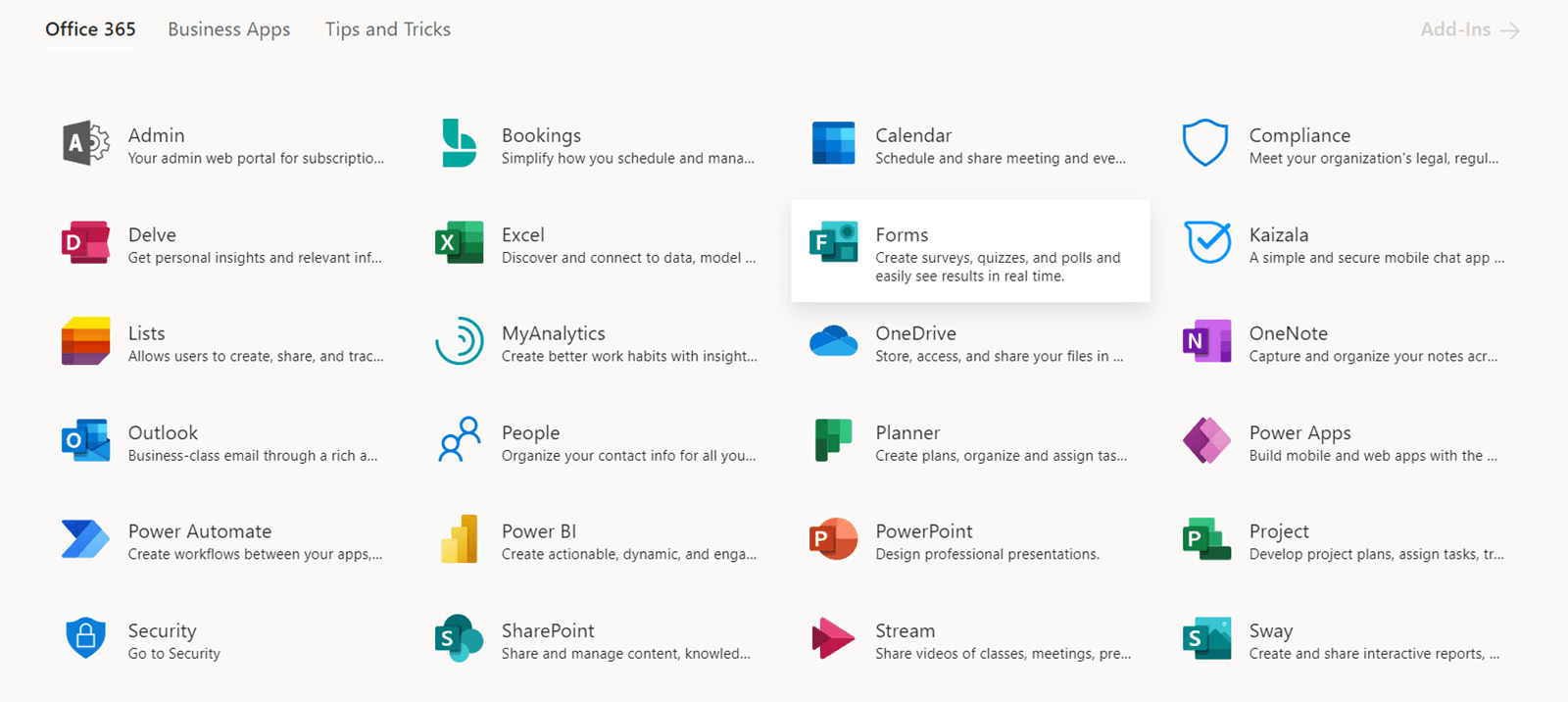Open the Admin gear icon
Image resolution: width=1568 pixels, height=702 pixels.
coord(85,144)
